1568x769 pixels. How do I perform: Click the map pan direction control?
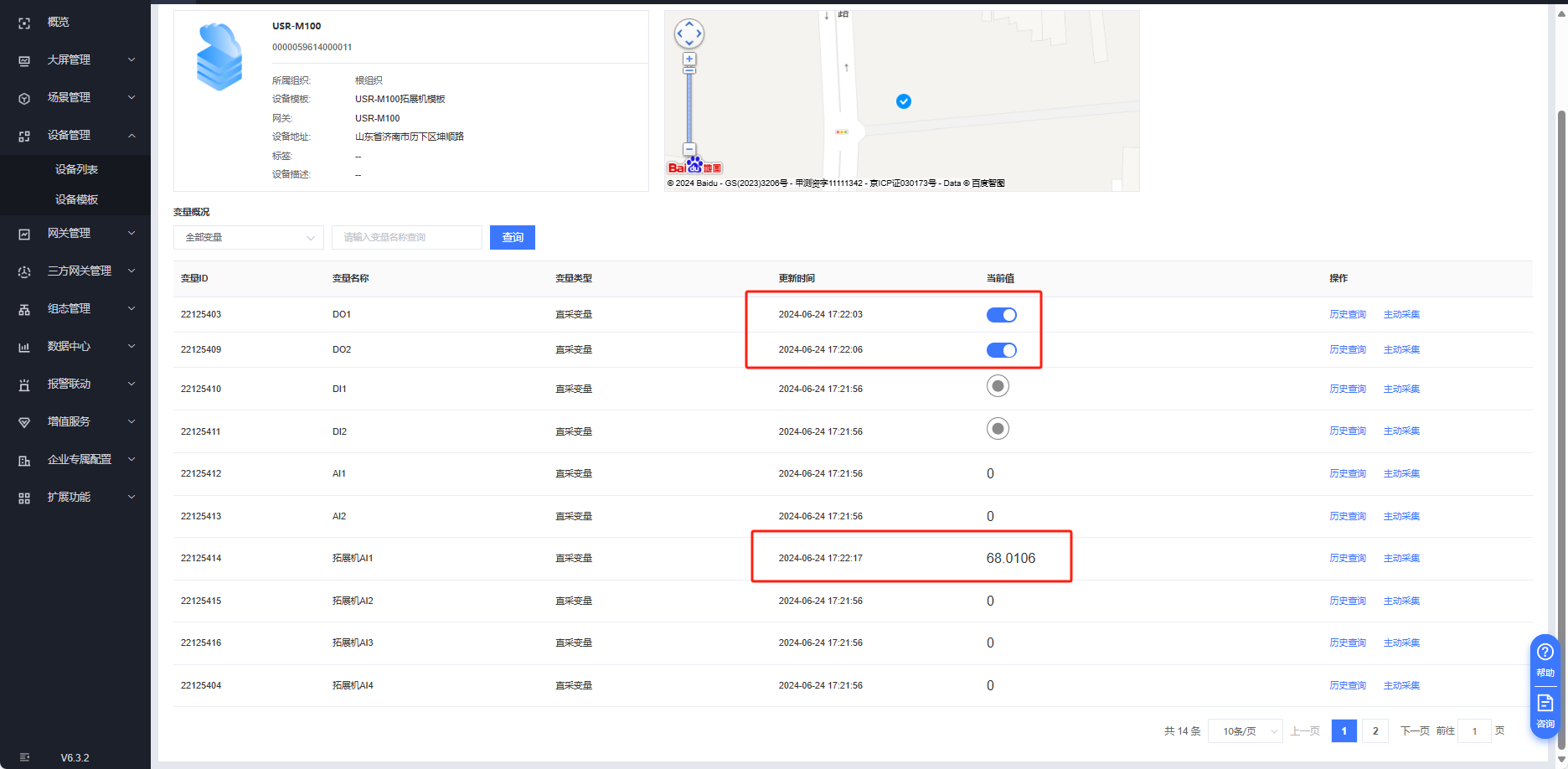689,34
